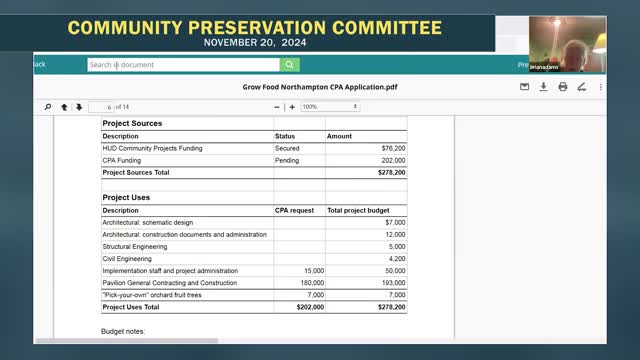
Task: Click the horizontal scrollbar at the bottom
Action: coord(127,340)
